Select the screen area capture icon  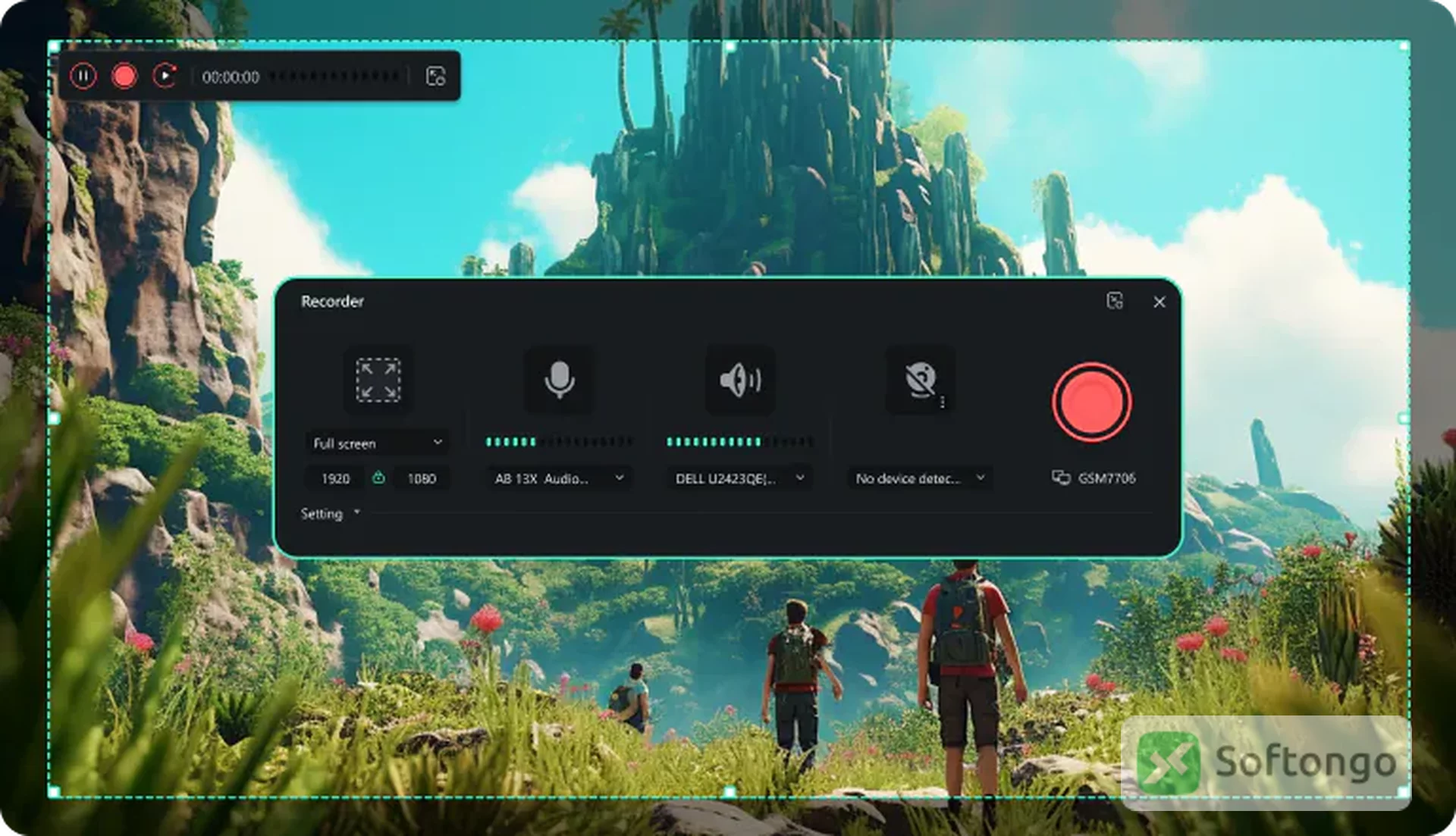[378, 380]
